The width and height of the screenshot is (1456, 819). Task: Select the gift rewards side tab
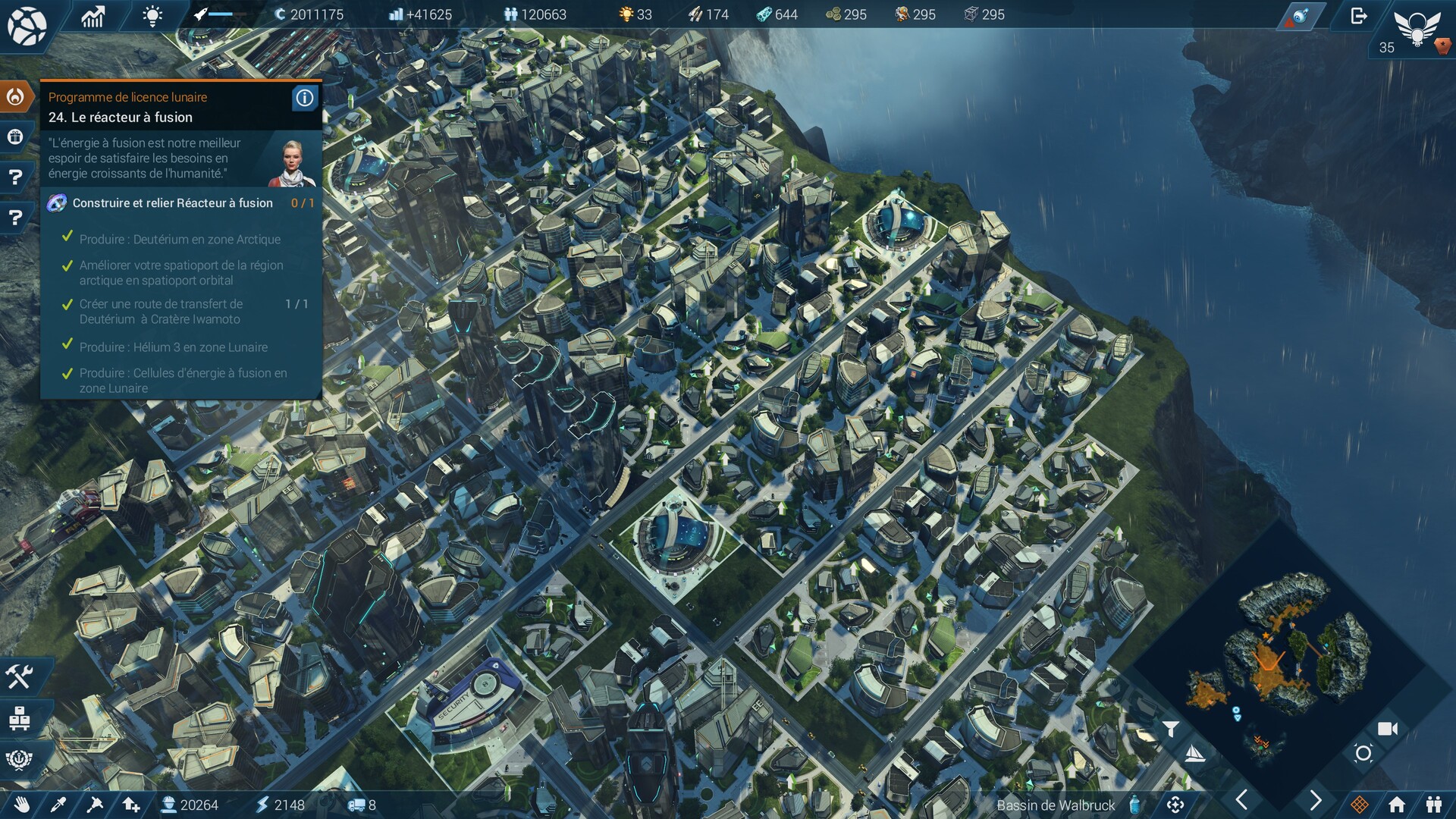[15, 136]
